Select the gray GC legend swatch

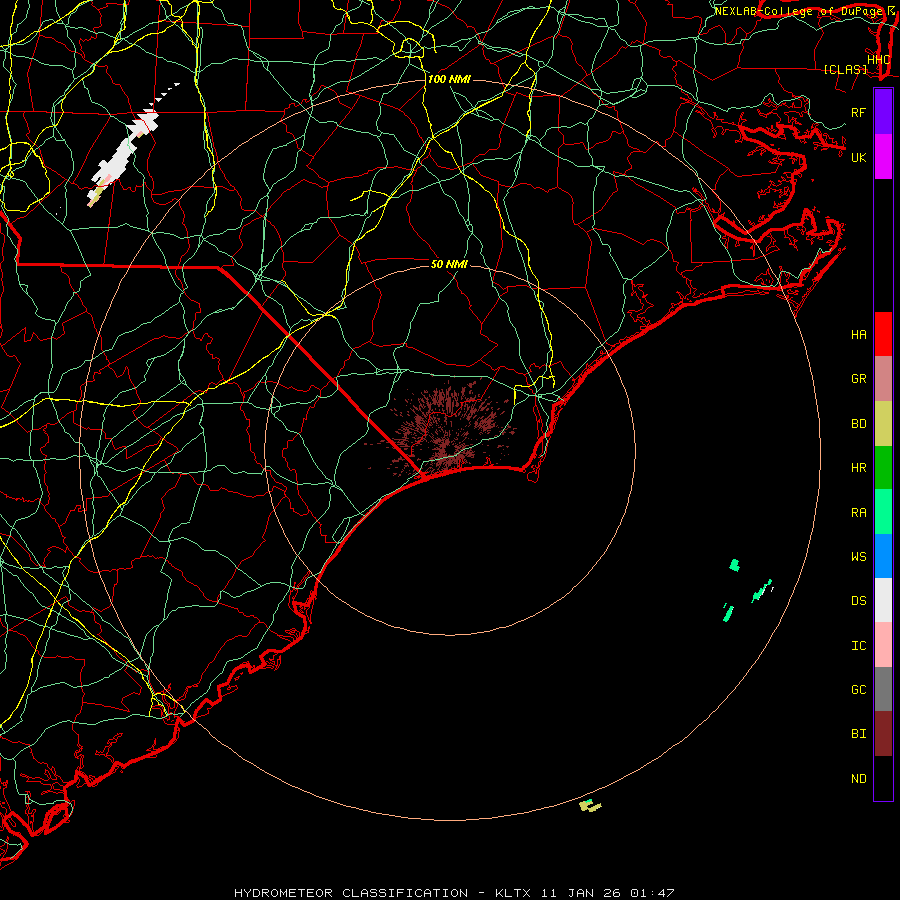click(883, 689)
